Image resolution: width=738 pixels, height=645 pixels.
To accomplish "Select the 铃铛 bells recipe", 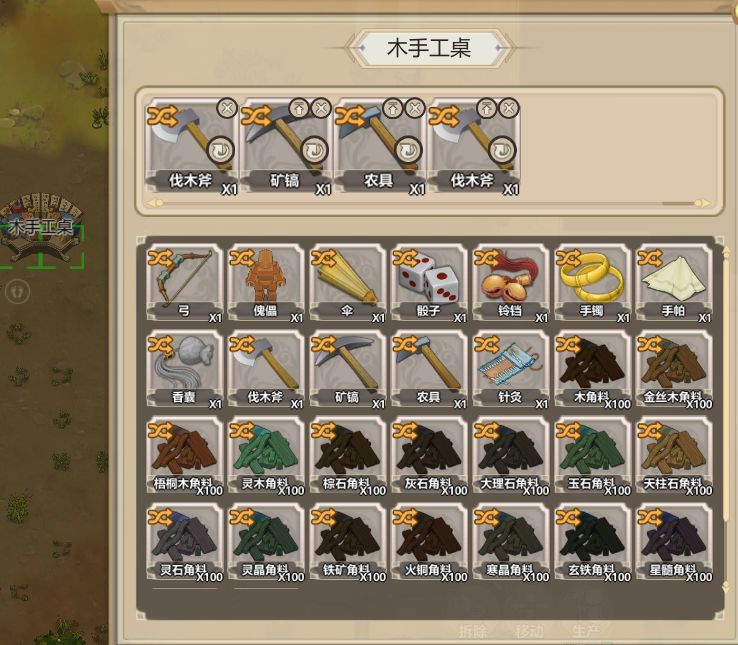I will tap(511, 283).
